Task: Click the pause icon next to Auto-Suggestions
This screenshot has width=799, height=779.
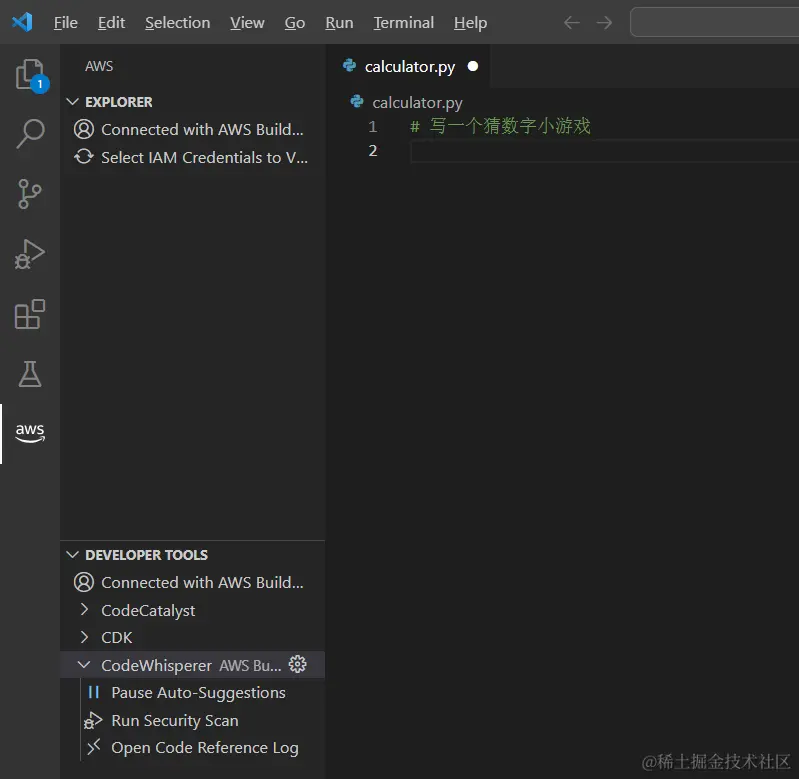Action: click(x=94, y=692)
